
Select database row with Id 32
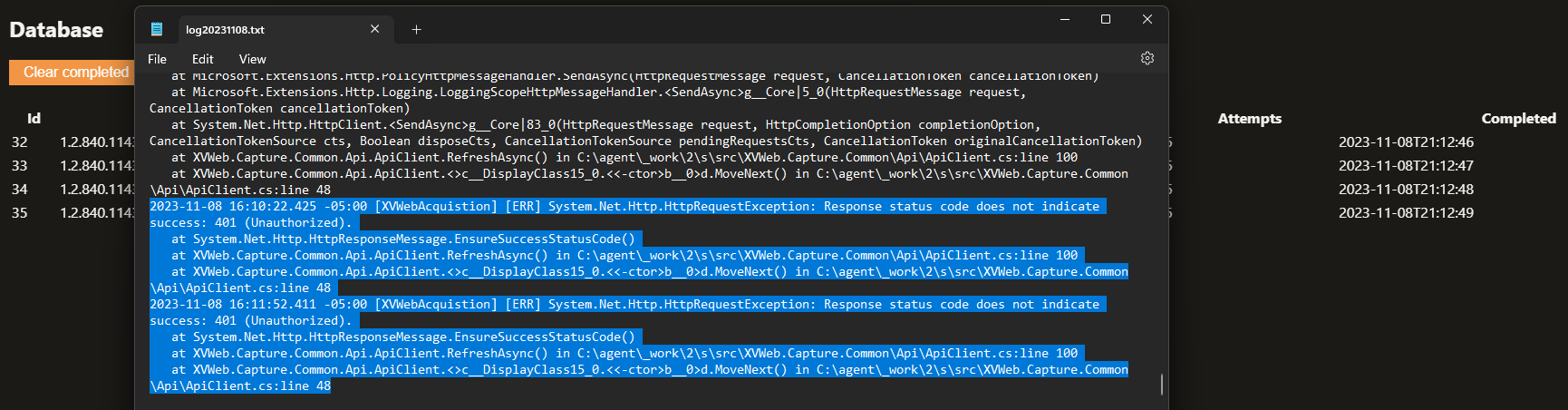click(784, 142)
